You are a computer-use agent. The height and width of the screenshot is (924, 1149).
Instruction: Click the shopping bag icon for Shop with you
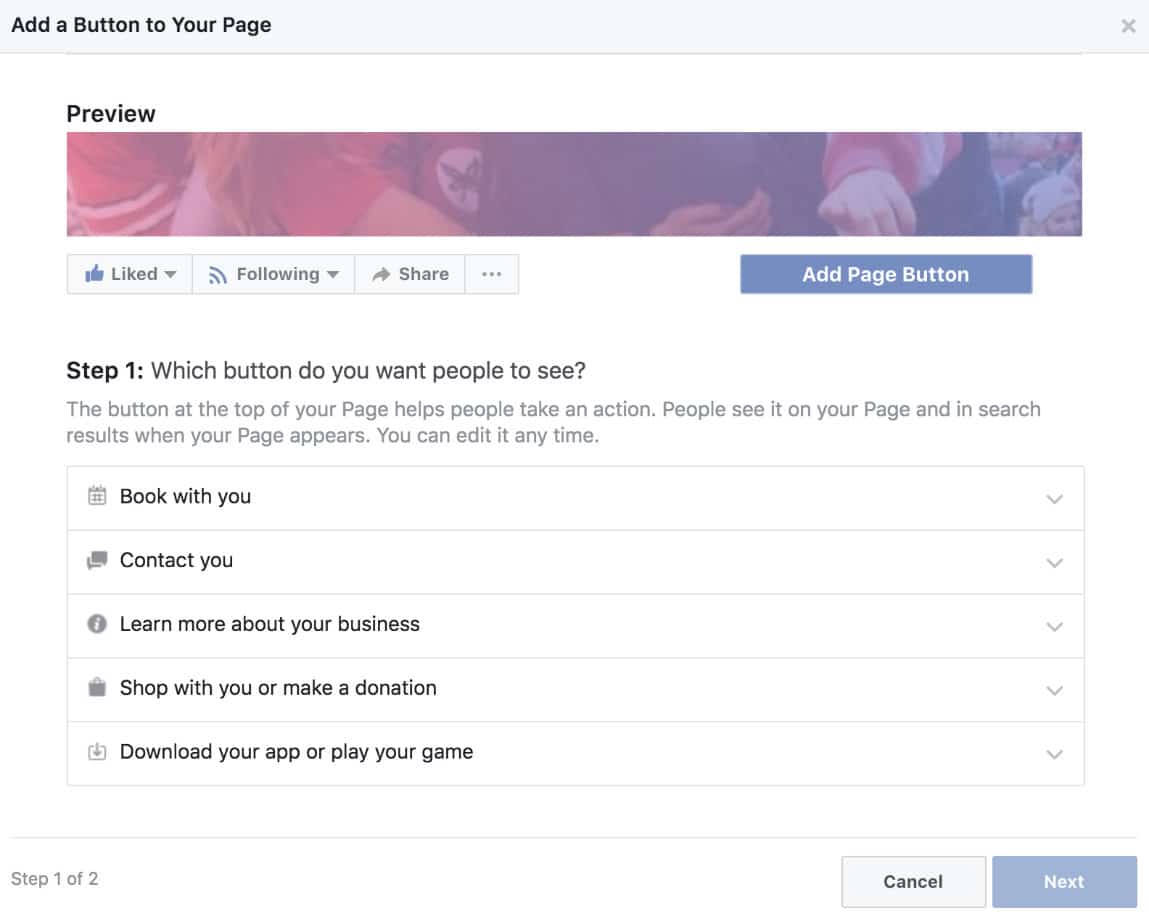97,689
